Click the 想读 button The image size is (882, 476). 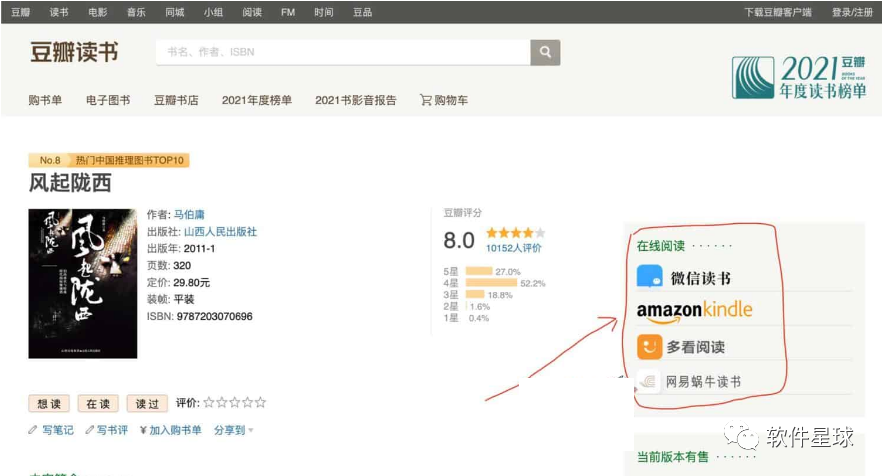click(x=49, y=403)
